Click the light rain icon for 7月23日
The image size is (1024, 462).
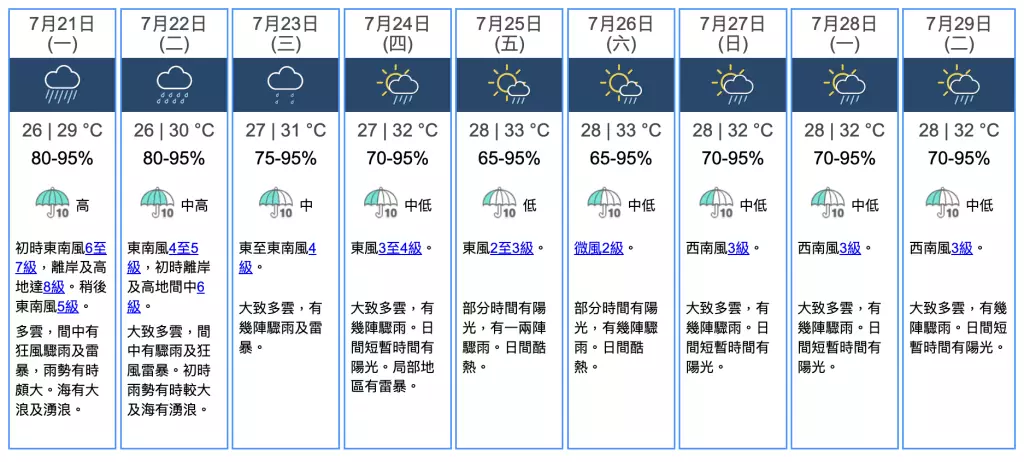click(x=286, y=84)
